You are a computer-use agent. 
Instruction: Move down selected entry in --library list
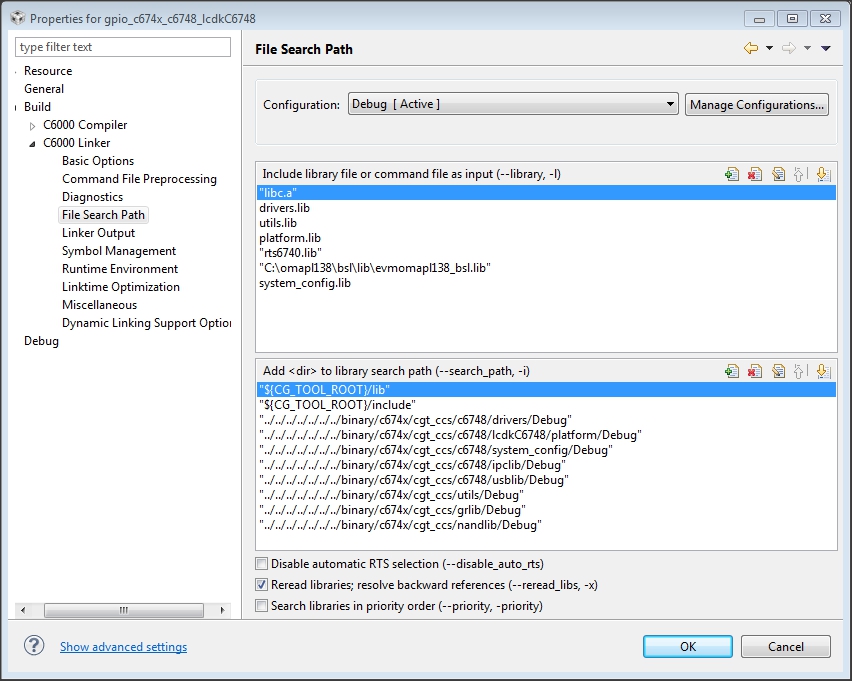pyautogui.click(x=823, y=174)
